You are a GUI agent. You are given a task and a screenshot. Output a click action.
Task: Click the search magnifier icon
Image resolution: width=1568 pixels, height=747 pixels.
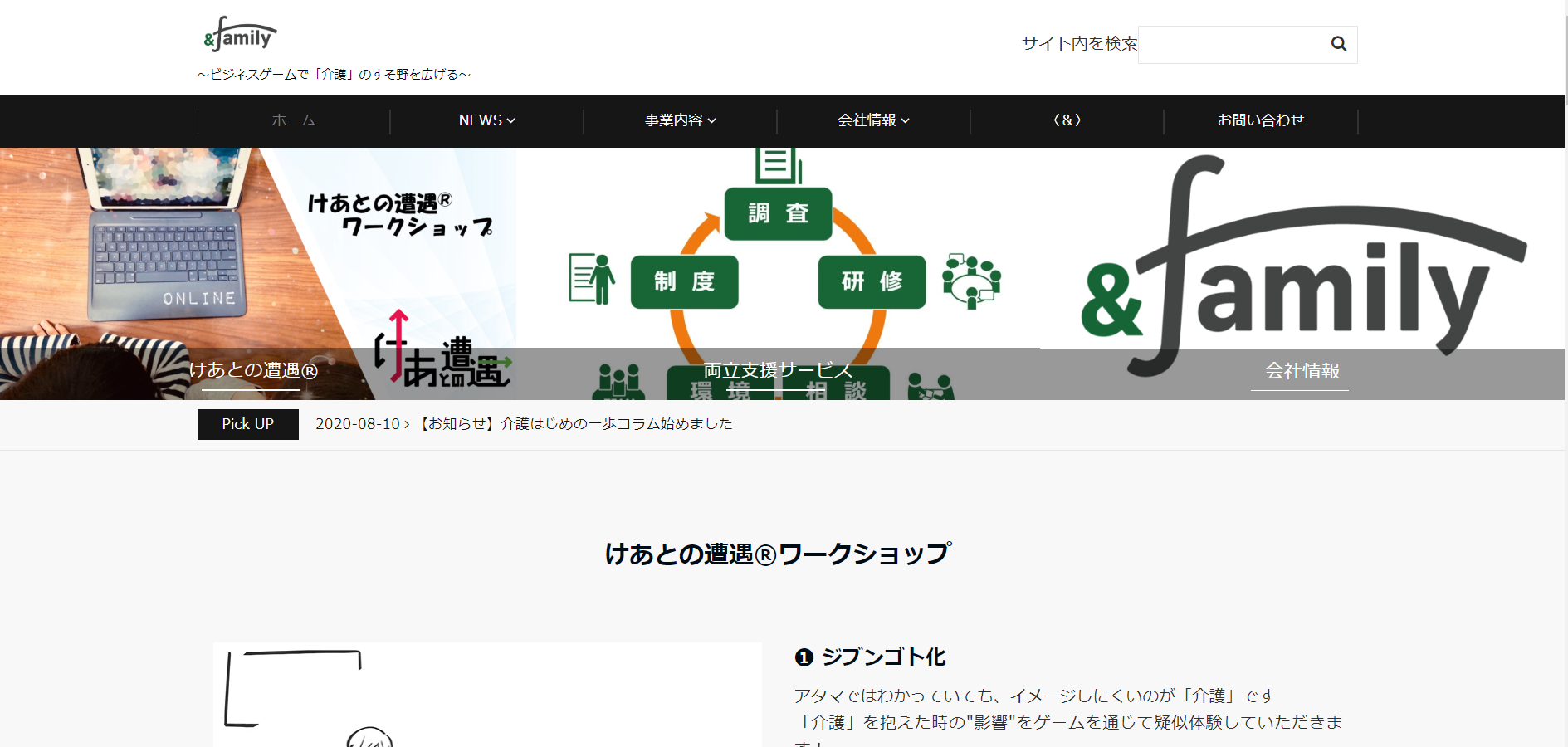pos(1338,44)
